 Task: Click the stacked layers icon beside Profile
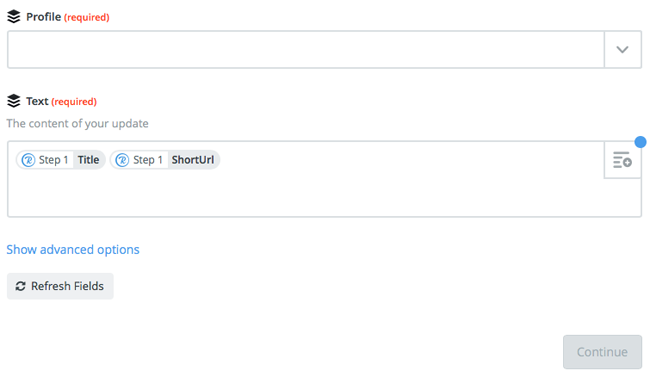pos(14,17)
